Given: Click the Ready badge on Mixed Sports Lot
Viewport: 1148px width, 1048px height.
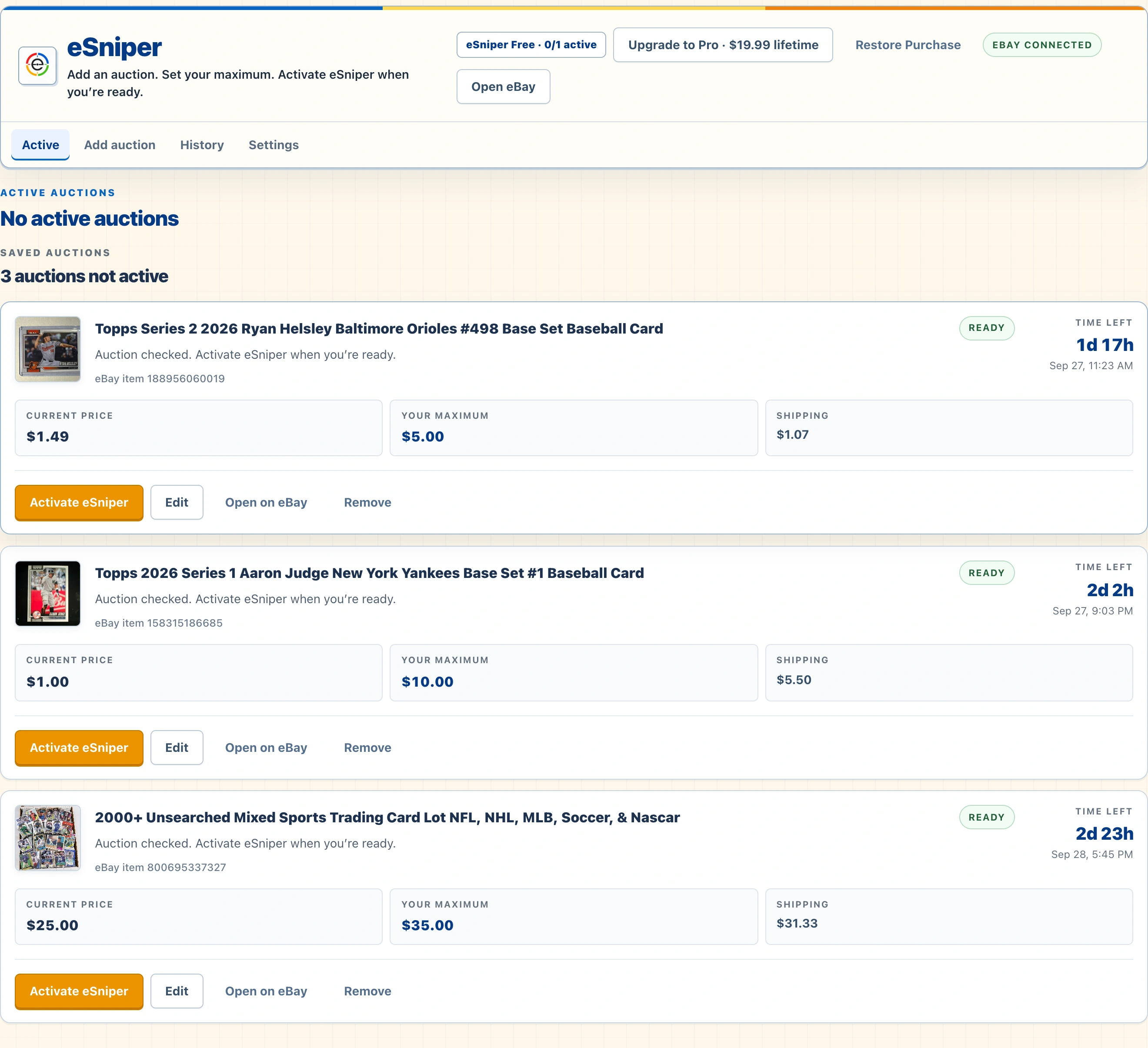Looking at the screenshot, I should [987, 818].
